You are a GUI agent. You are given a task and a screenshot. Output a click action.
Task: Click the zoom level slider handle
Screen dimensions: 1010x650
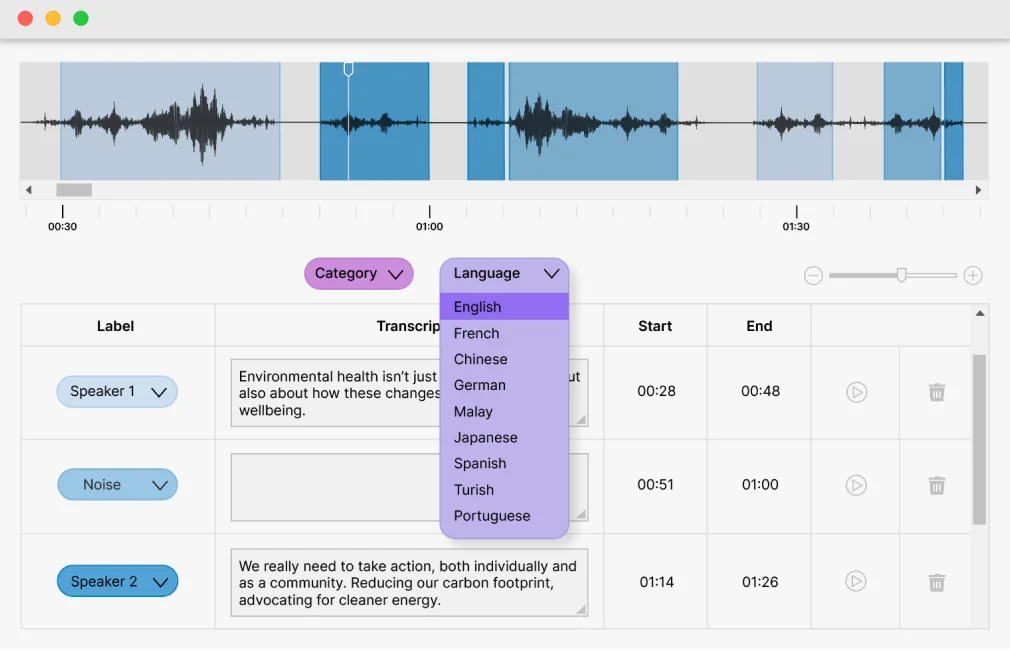pyautogui.click(x=902, y=274)
